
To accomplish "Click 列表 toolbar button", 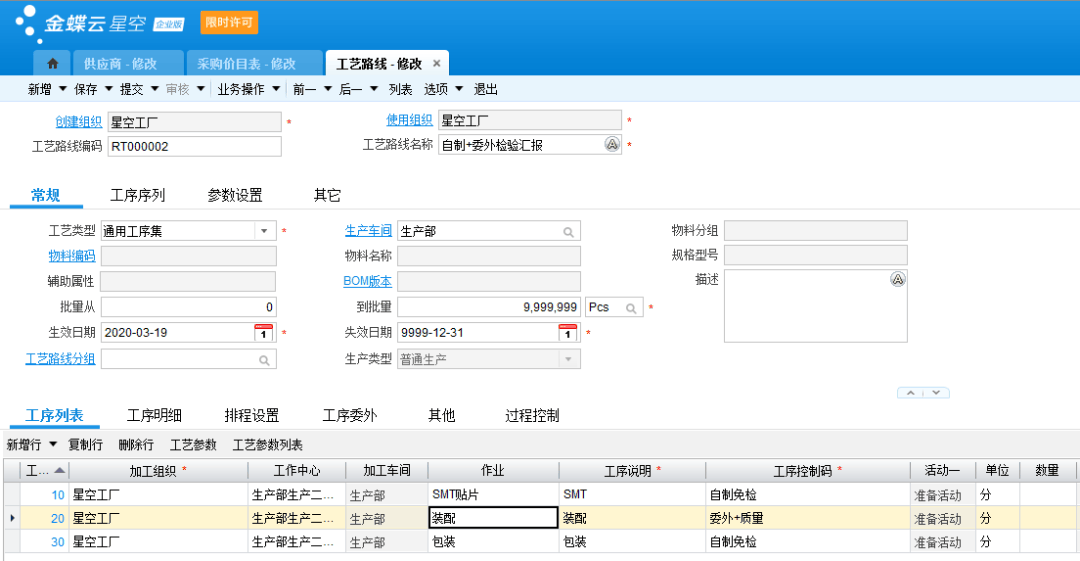I will coord(400,89).
